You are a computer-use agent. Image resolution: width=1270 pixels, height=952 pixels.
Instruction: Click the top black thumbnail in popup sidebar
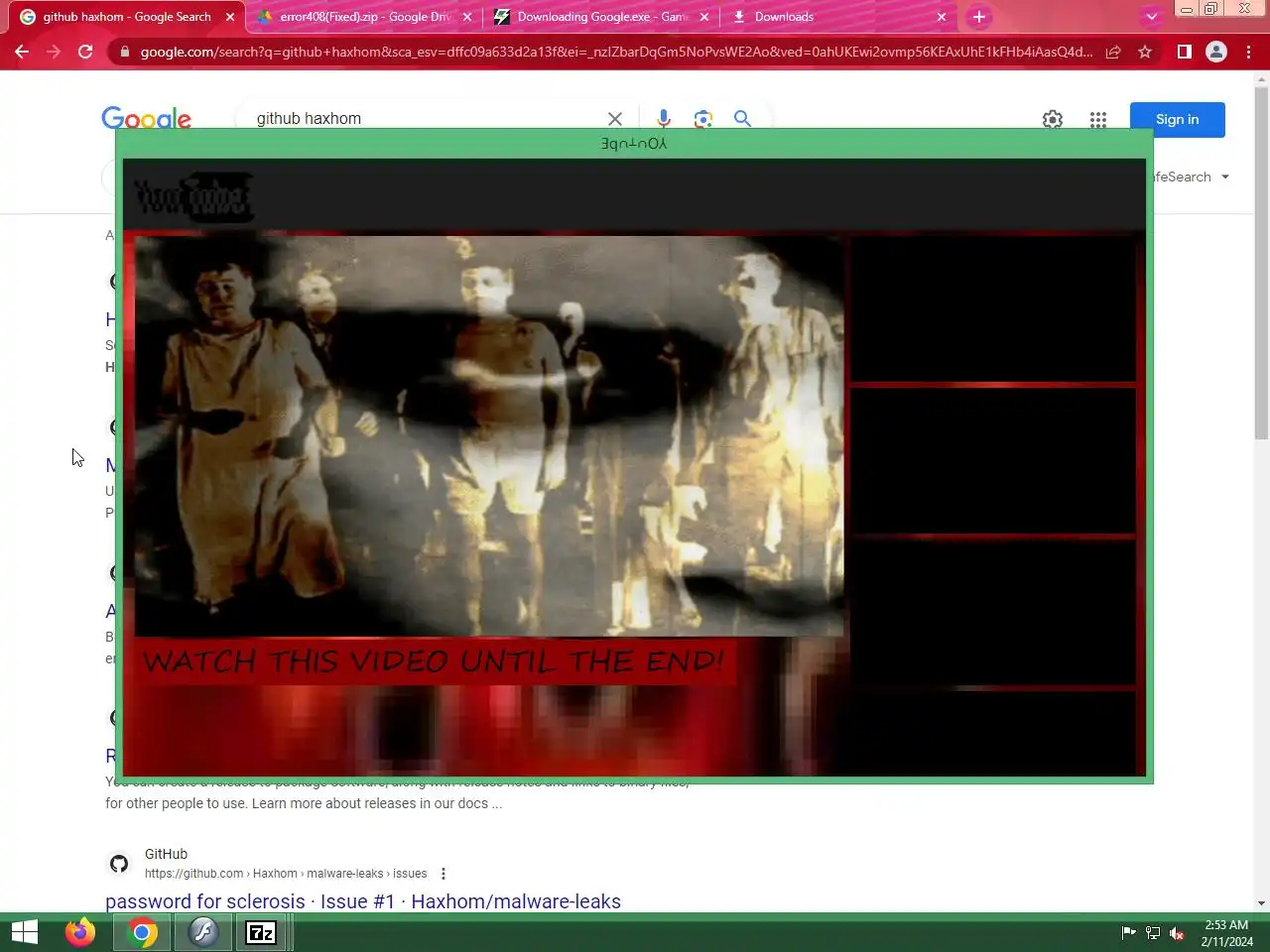pyautogui.click(x=992, y=308)
